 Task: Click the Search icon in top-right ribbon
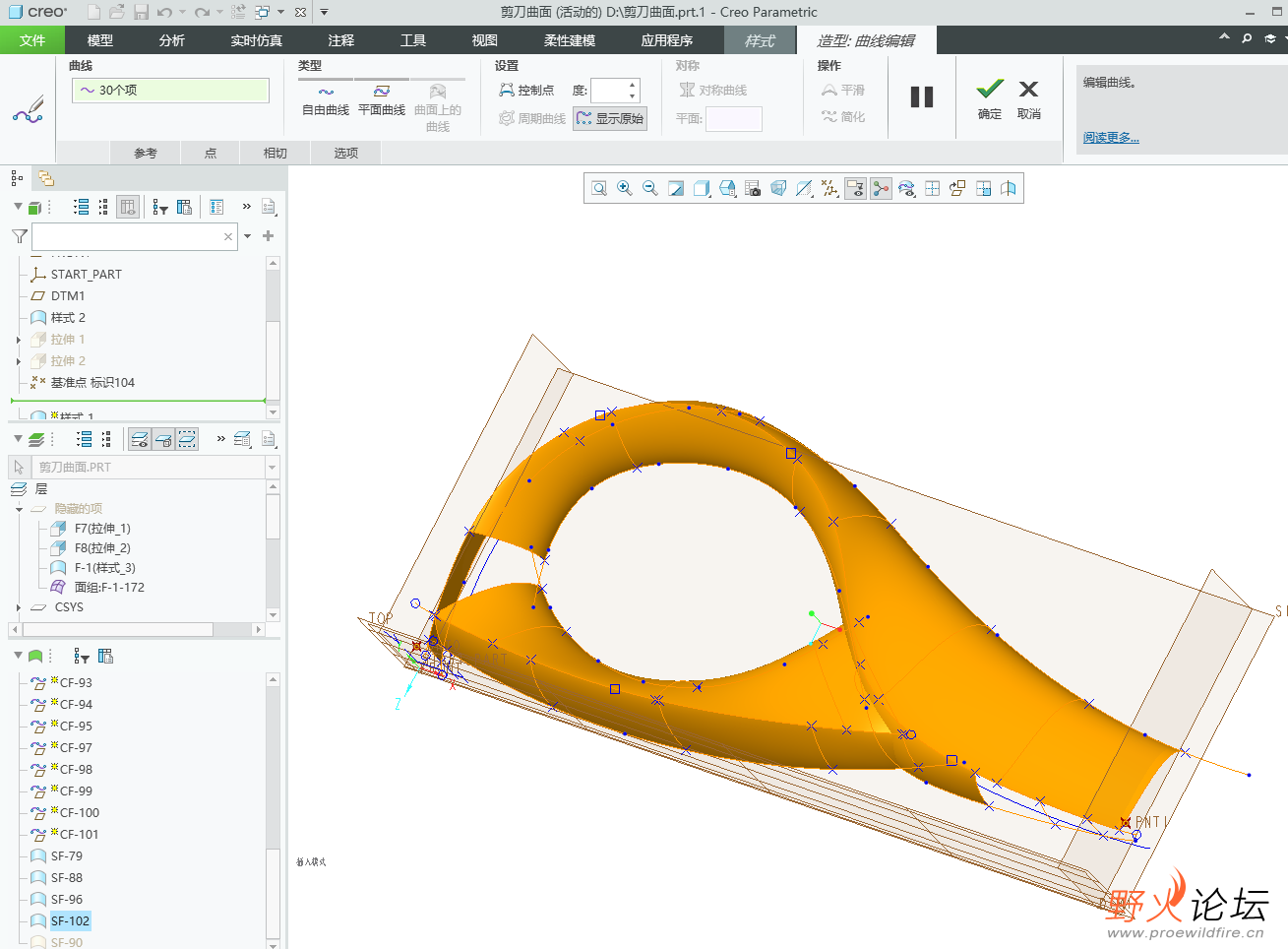pos(1247,38)
